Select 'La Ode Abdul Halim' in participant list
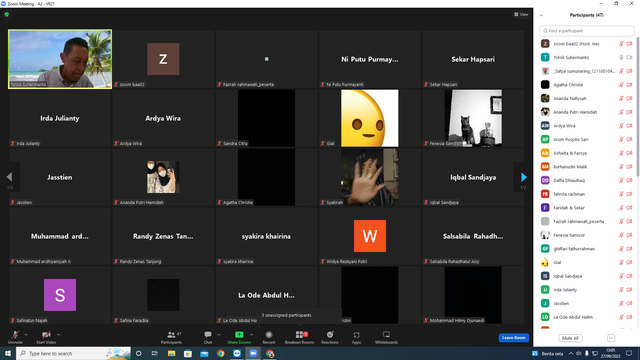Screen dimensions: 640x360 click(x=587, y=317)
